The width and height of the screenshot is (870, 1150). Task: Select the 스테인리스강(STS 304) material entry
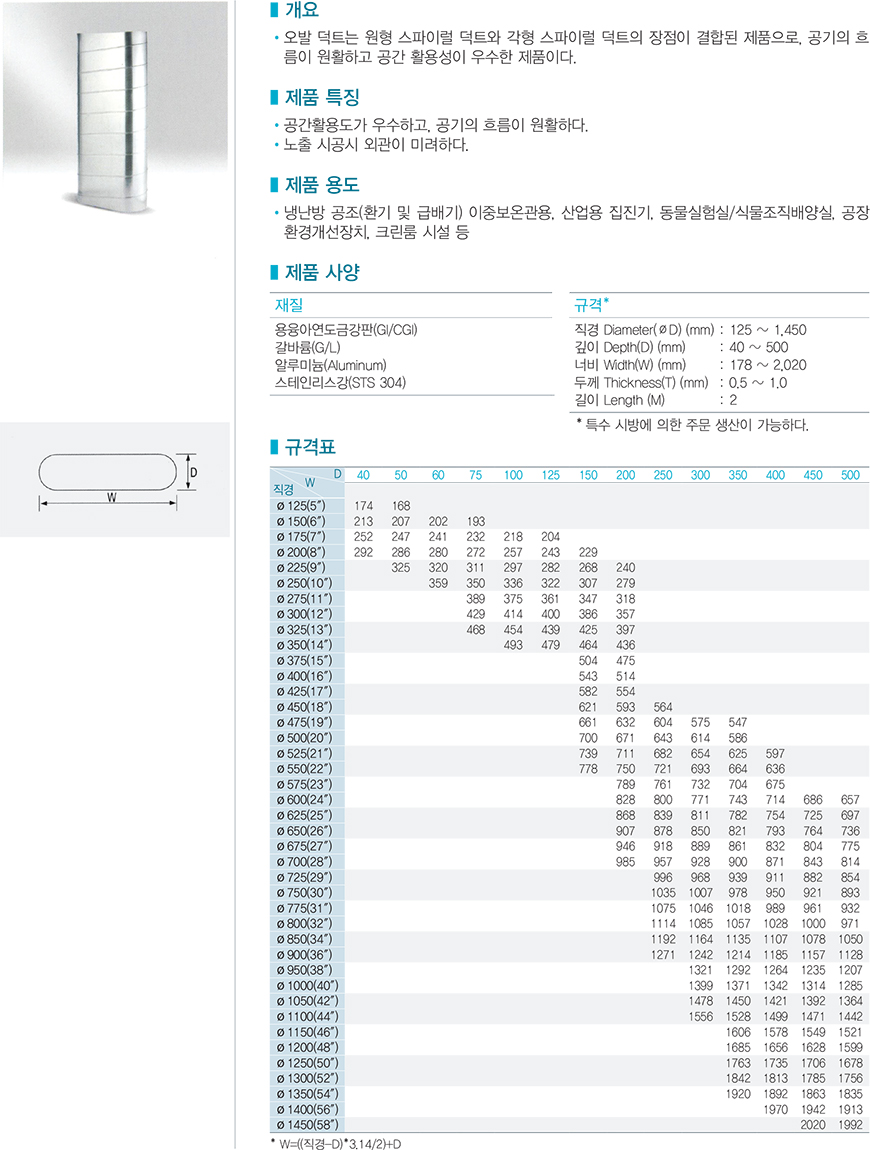point(340,382)
